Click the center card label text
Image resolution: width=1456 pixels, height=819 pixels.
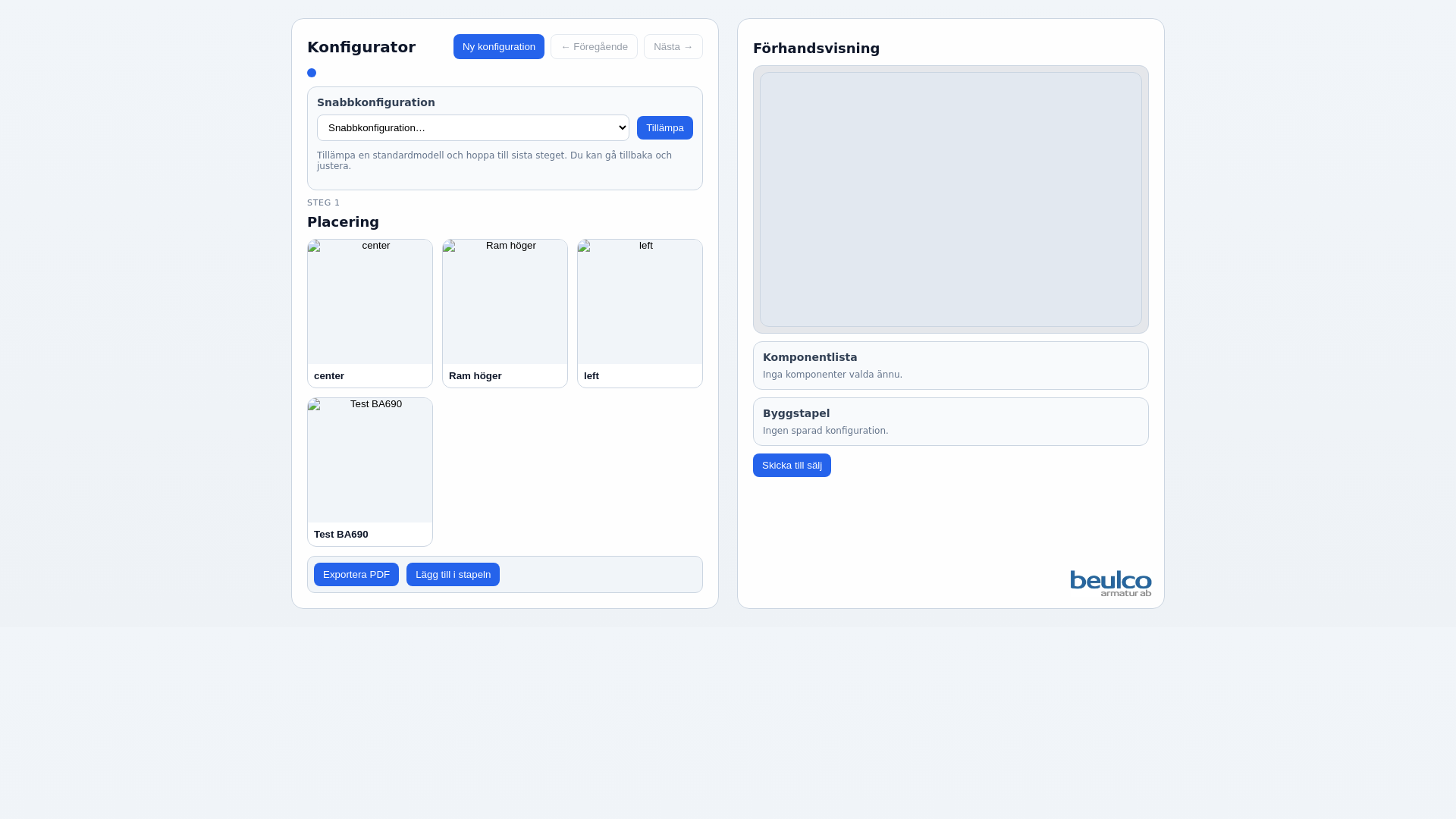pos(329,376)
